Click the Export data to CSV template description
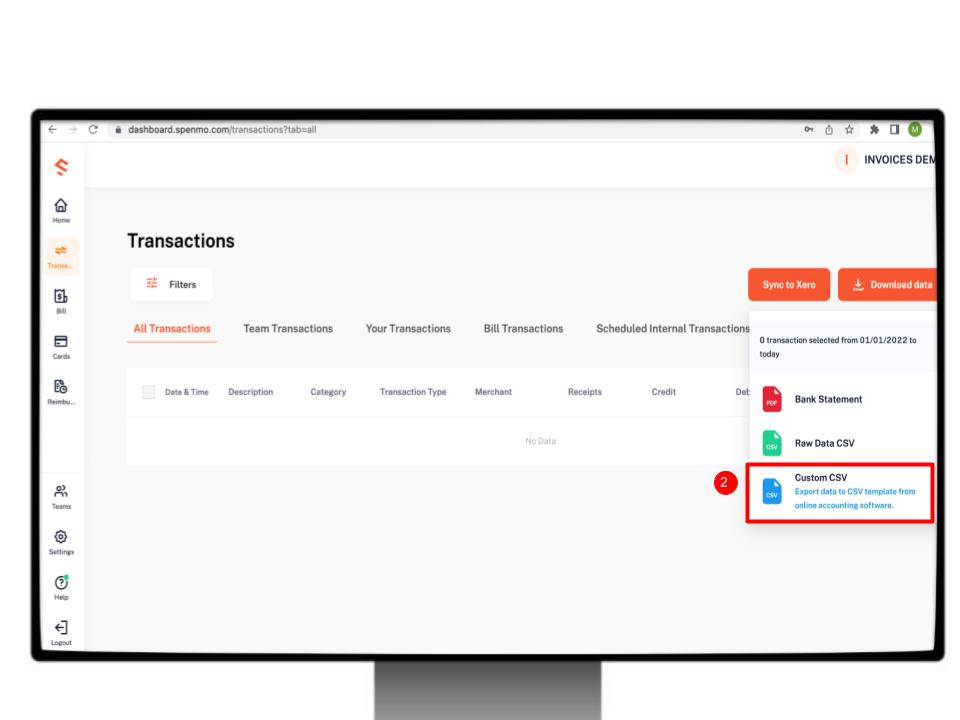This screenshot has width=960, height=720. [855, 498]
